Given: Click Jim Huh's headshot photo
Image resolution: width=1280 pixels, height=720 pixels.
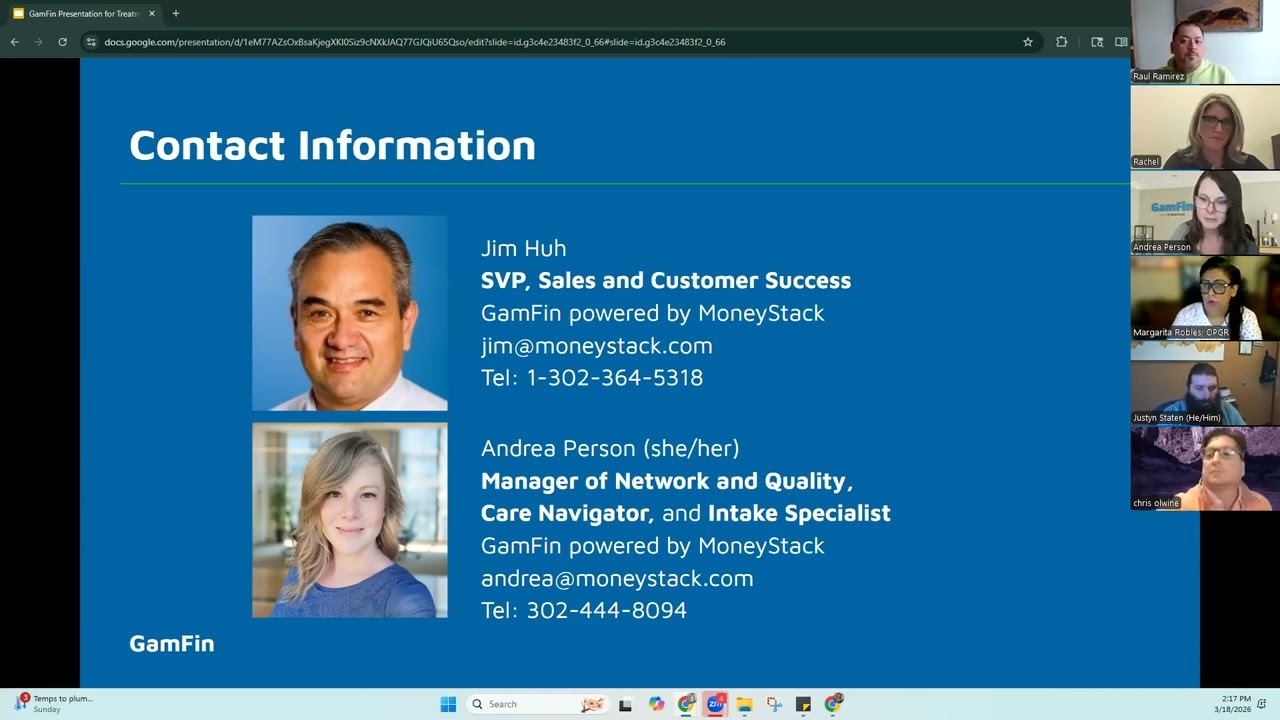Looking at the screenshot, I should coord(350,313).
